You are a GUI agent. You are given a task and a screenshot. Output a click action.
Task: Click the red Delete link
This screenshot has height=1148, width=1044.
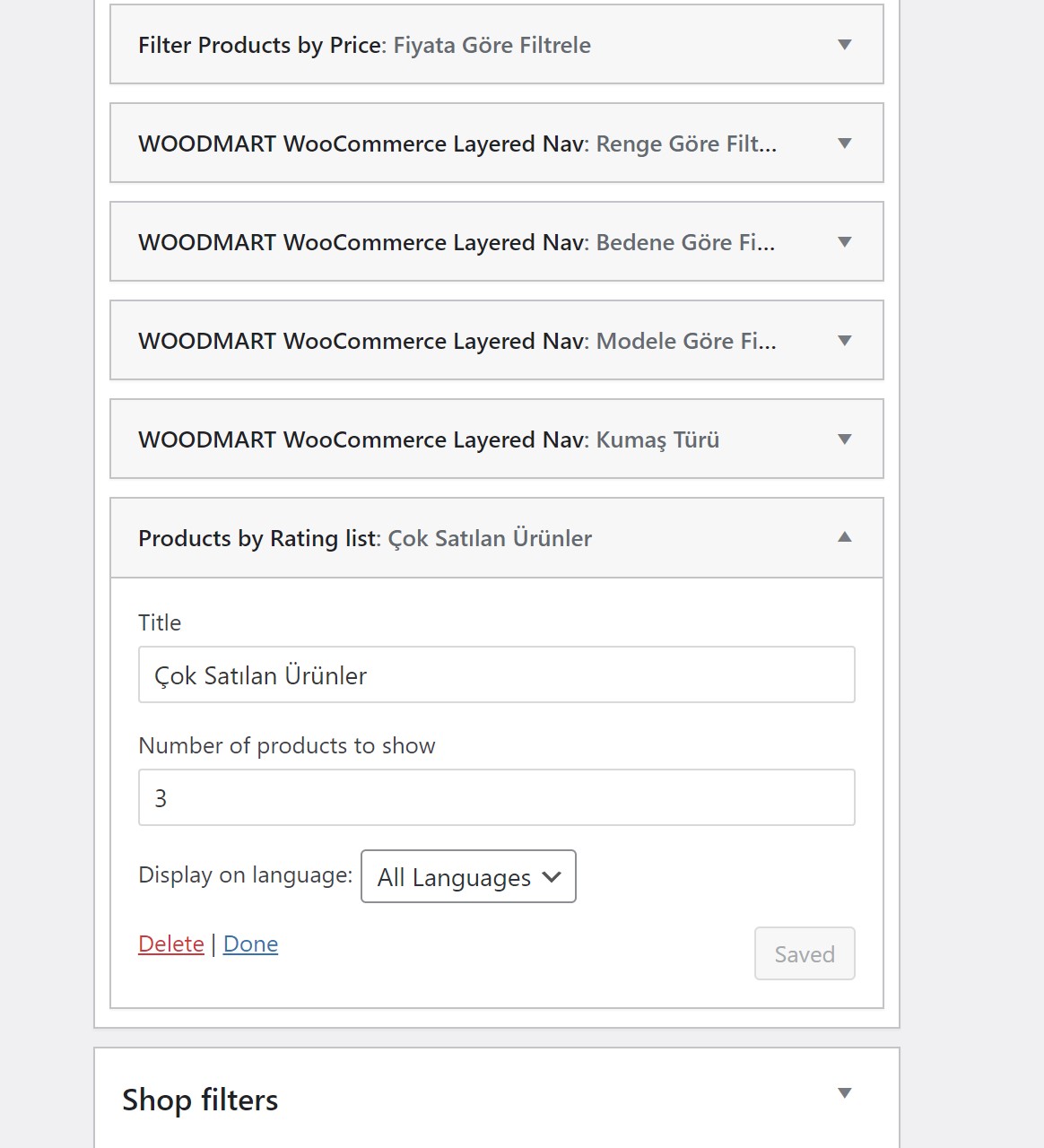coord(171,944)
